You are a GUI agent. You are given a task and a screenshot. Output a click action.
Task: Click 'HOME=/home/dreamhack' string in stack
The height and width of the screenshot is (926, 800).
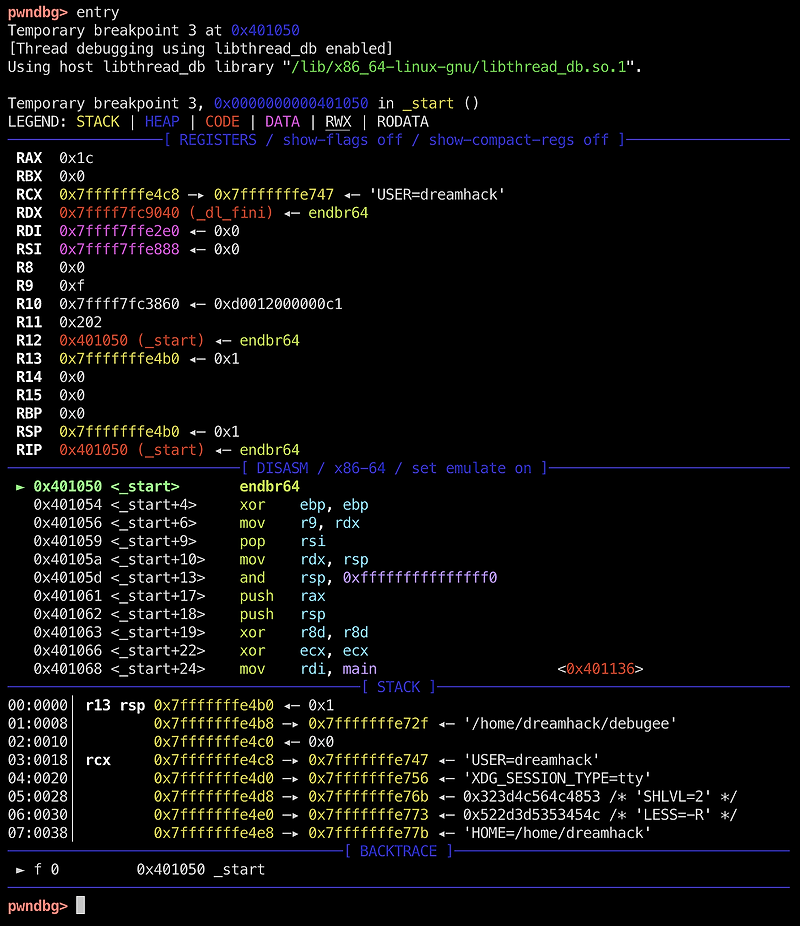(557, 833)
